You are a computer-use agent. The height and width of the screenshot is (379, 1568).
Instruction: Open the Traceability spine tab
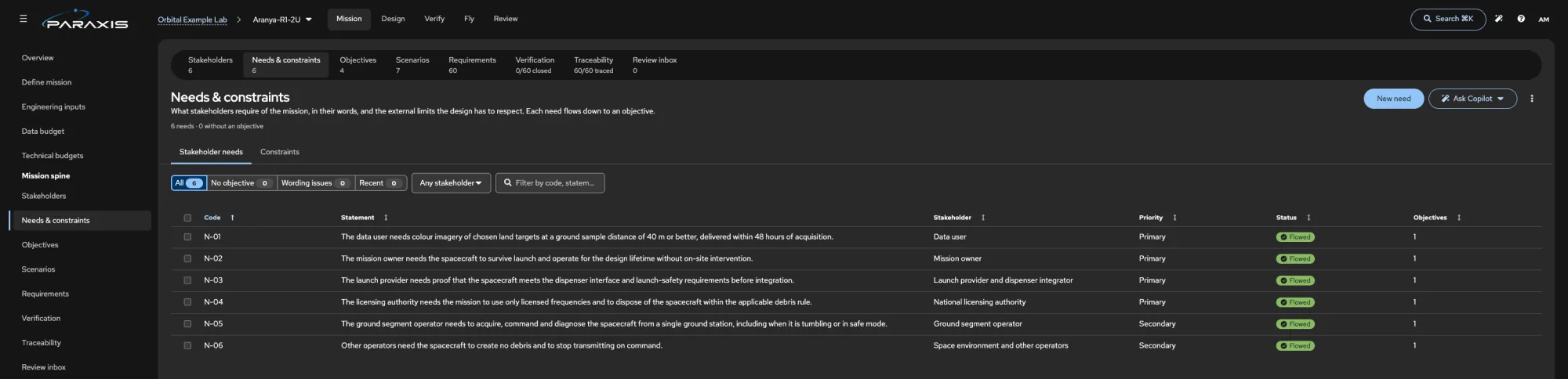click(x=593, y=65)
